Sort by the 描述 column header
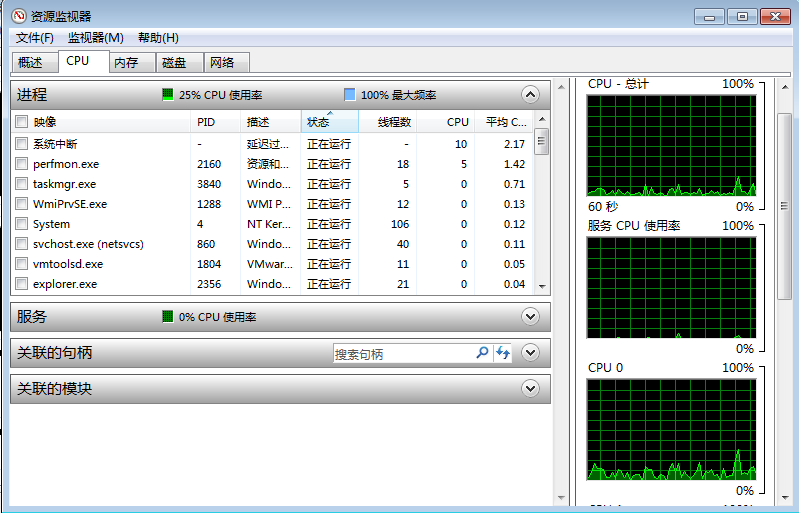This screenshot has height=513, width=799. pos(271,122)
